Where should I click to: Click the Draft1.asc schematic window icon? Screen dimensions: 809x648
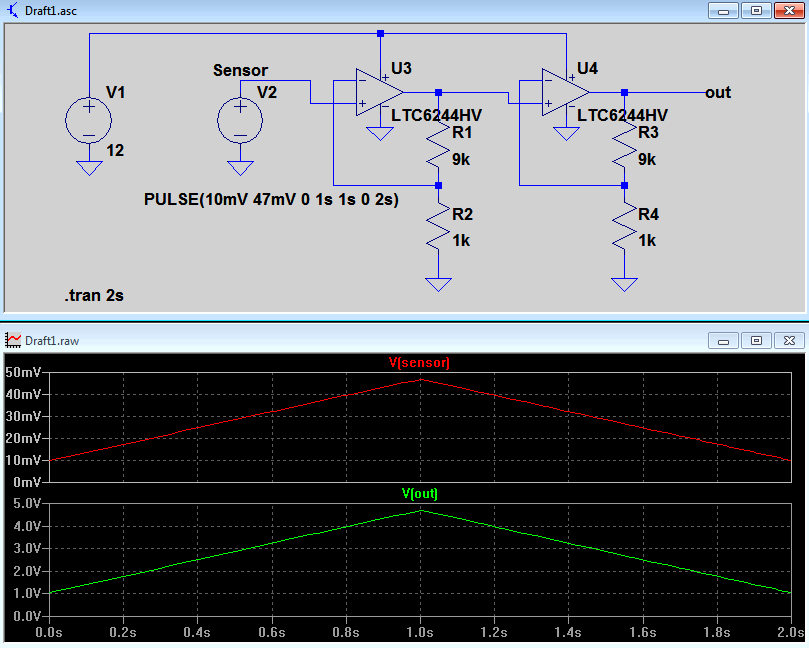coord(13,10)
